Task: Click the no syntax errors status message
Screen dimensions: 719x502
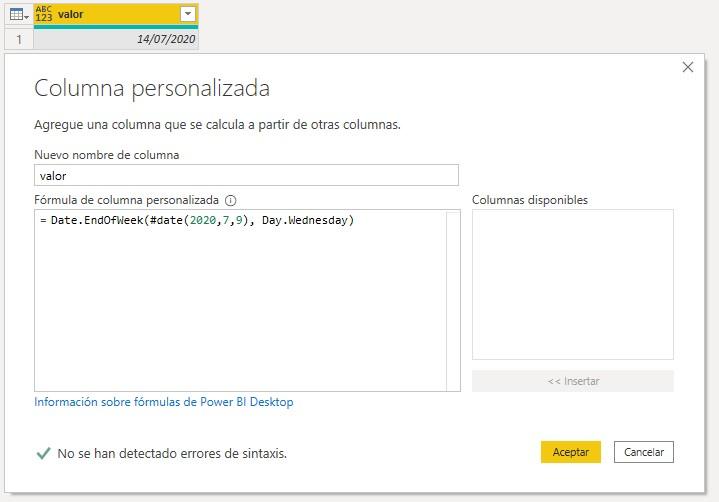Action: pos(172,453)
